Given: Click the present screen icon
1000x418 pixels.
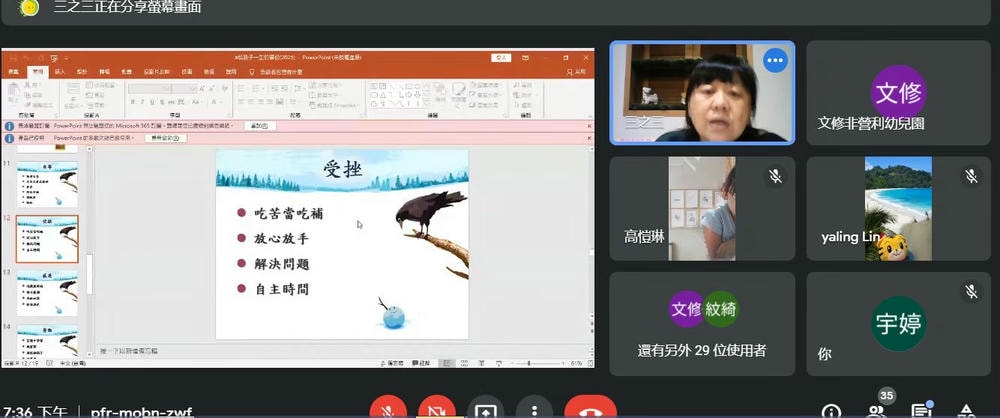Looking at the screenshot, I should tap(485, 410).
